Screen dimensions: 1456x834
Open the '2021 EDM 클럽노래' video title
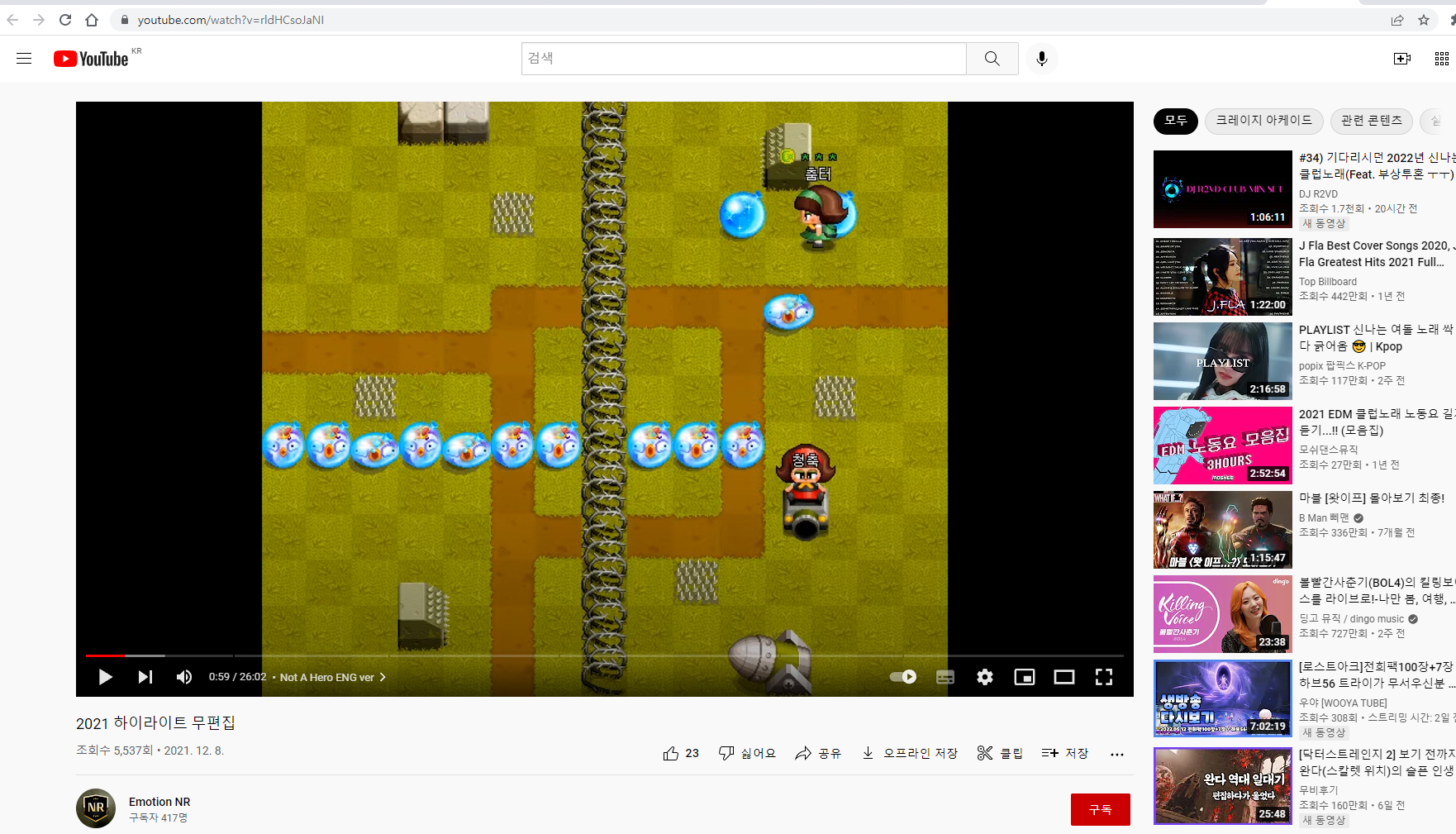tap(1377, 422)
